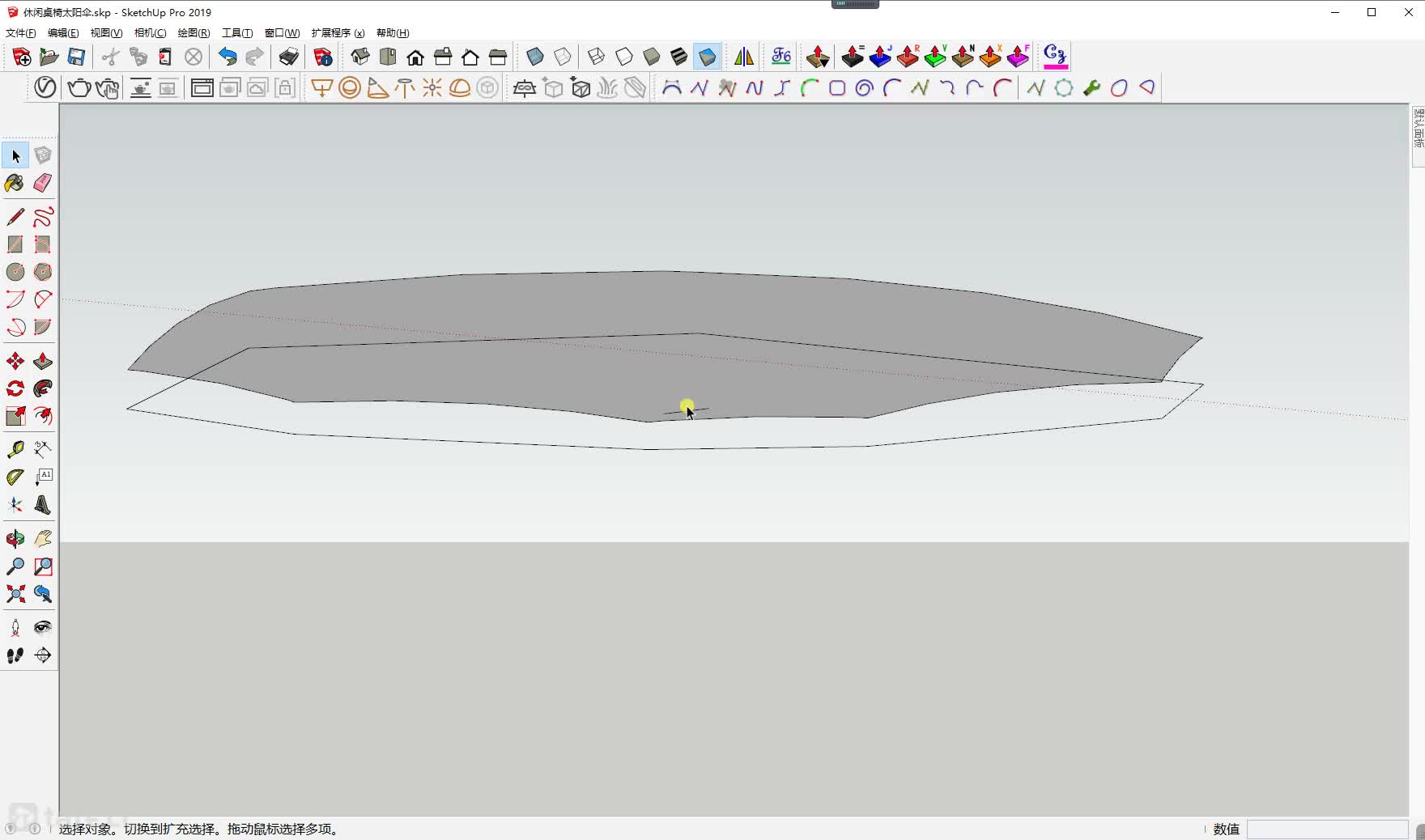Open the F6 Fredo tools icon
The height and width of the screenshot is (840, 1425).
[x=781, y=57]
